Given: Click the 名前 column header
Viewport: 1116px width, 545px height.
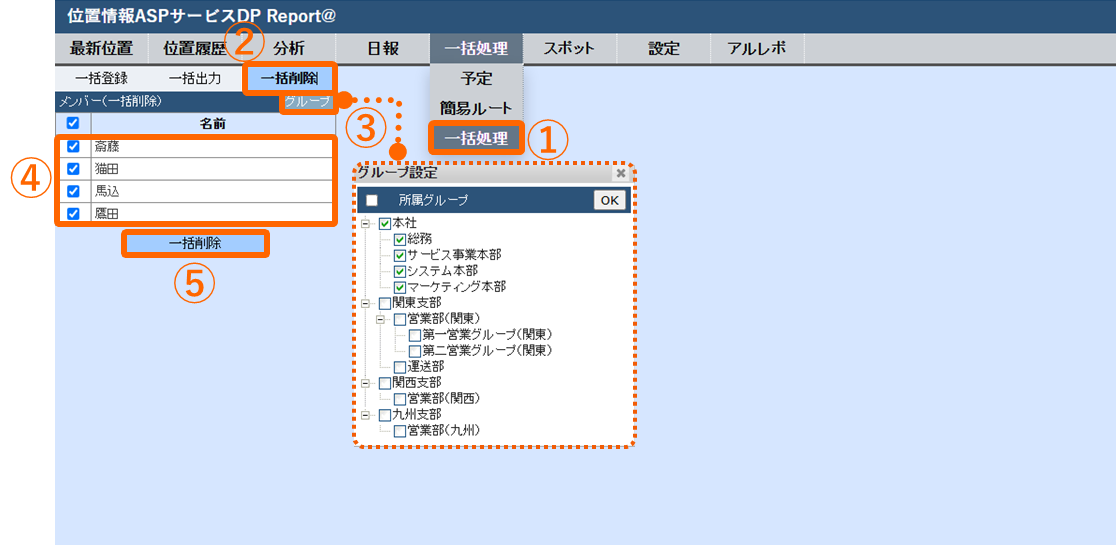Looking at the screenshot, I should pyautogui.click(x=212, y=123).
